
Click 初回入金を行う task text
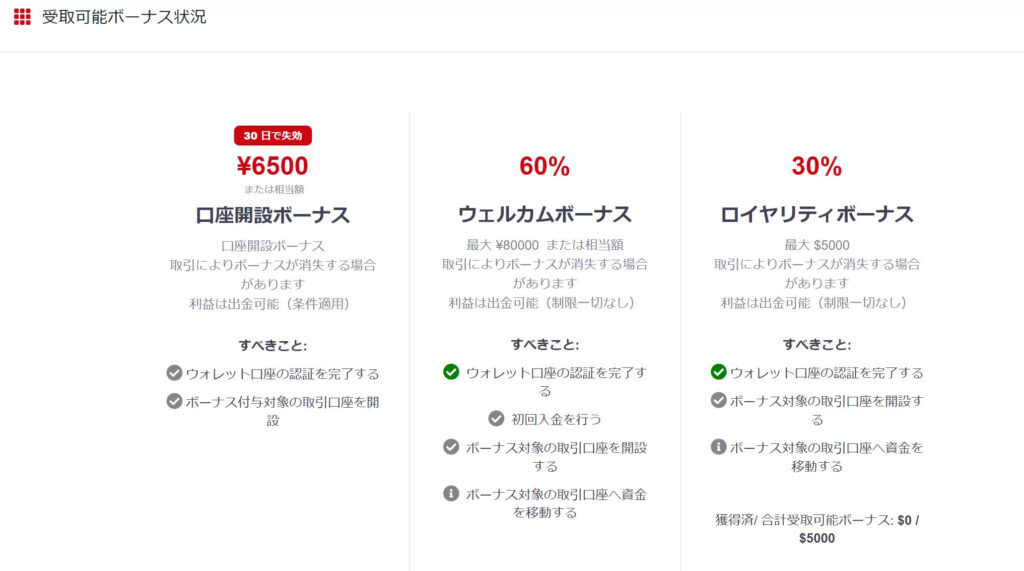click(556, 419)
